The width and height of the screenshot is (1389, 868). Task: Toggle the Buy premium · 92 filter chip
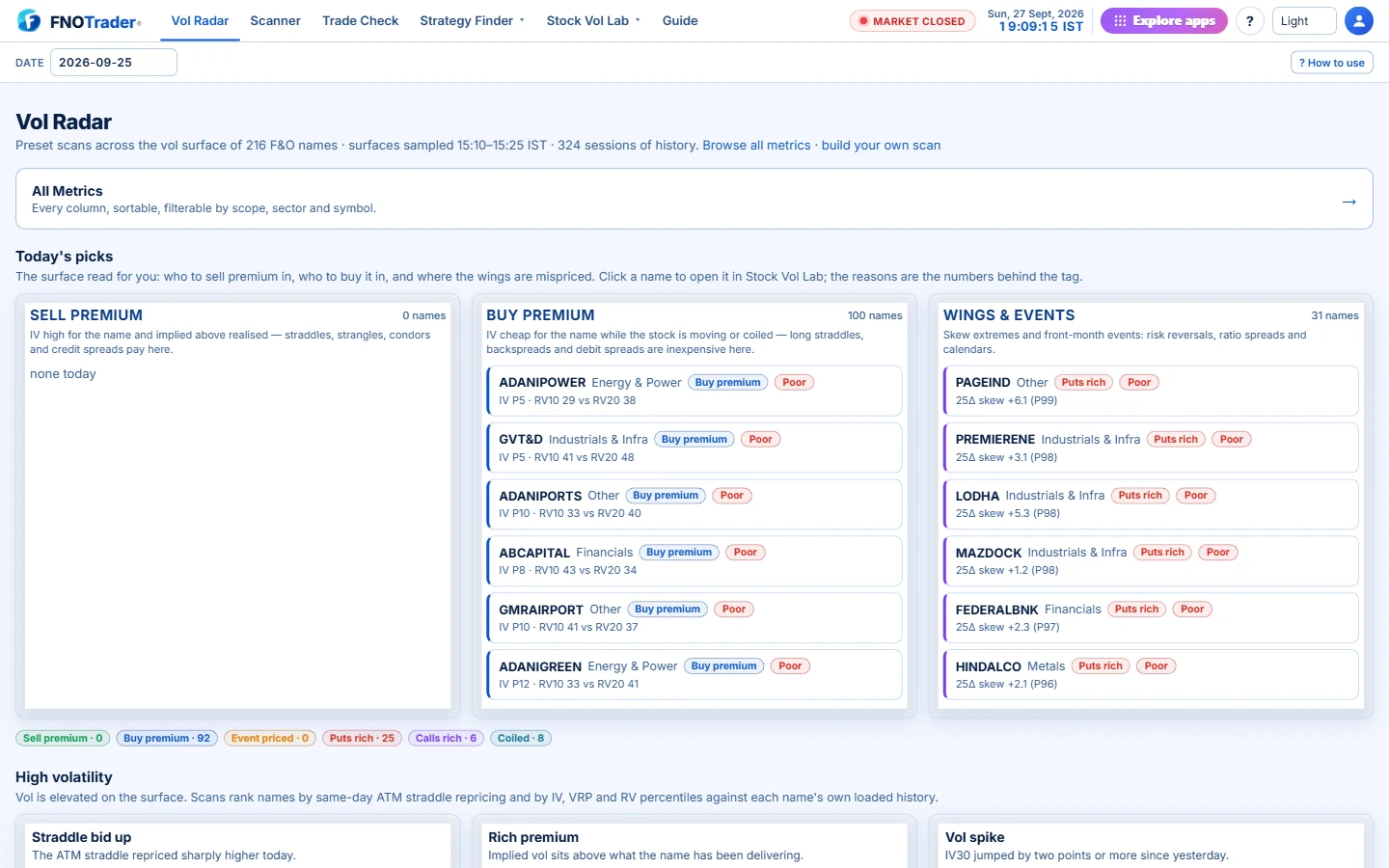pyautogui.click(x=167, y=738)
